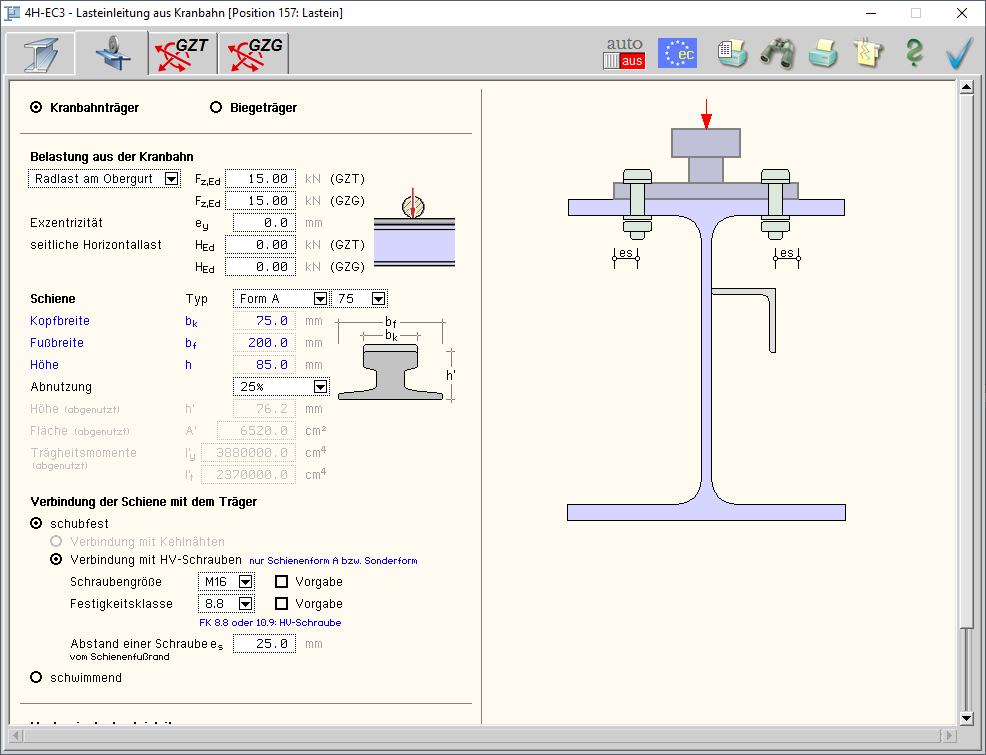Screen dimensions: 986x755
Task: Click the Exzentrizität e_y input field
Action: coord(263,223)
